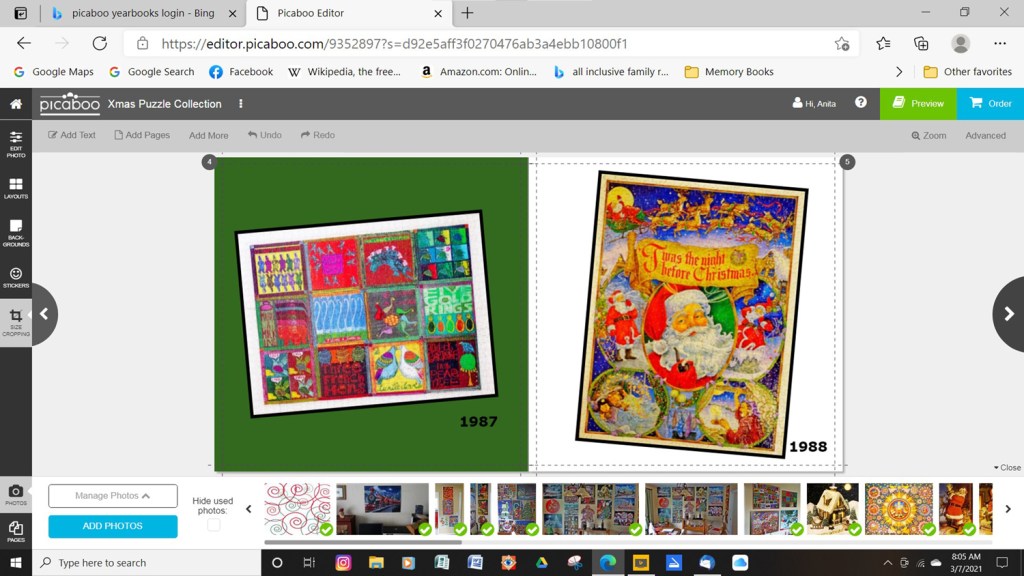The width and height of the screenshot is (1024, 576).
Task: Open the Backgrounds panel
Action: pos(15,231)
